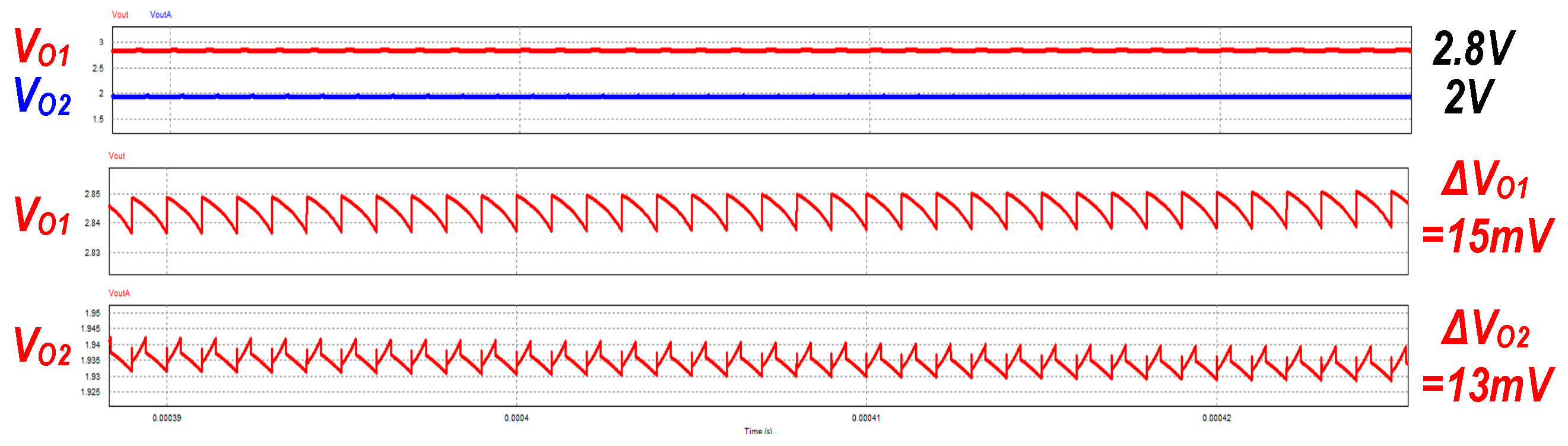The height and width of the screenshot is (446, 1568).
Task: Click the 0.00041 time axis tick label
Action: point(865,418)
